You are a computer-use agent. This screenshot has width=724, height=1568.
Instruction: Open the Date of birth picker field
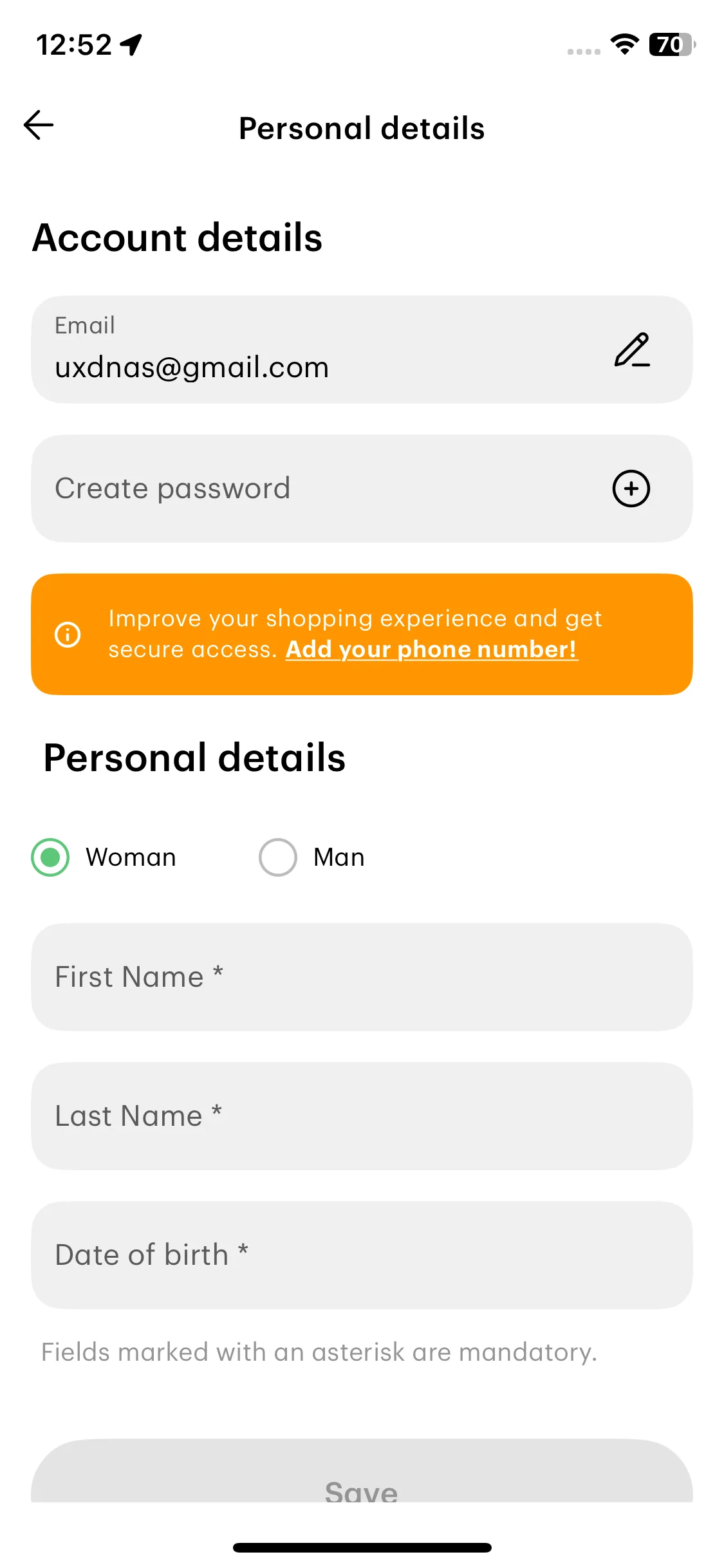[362, 1255]
